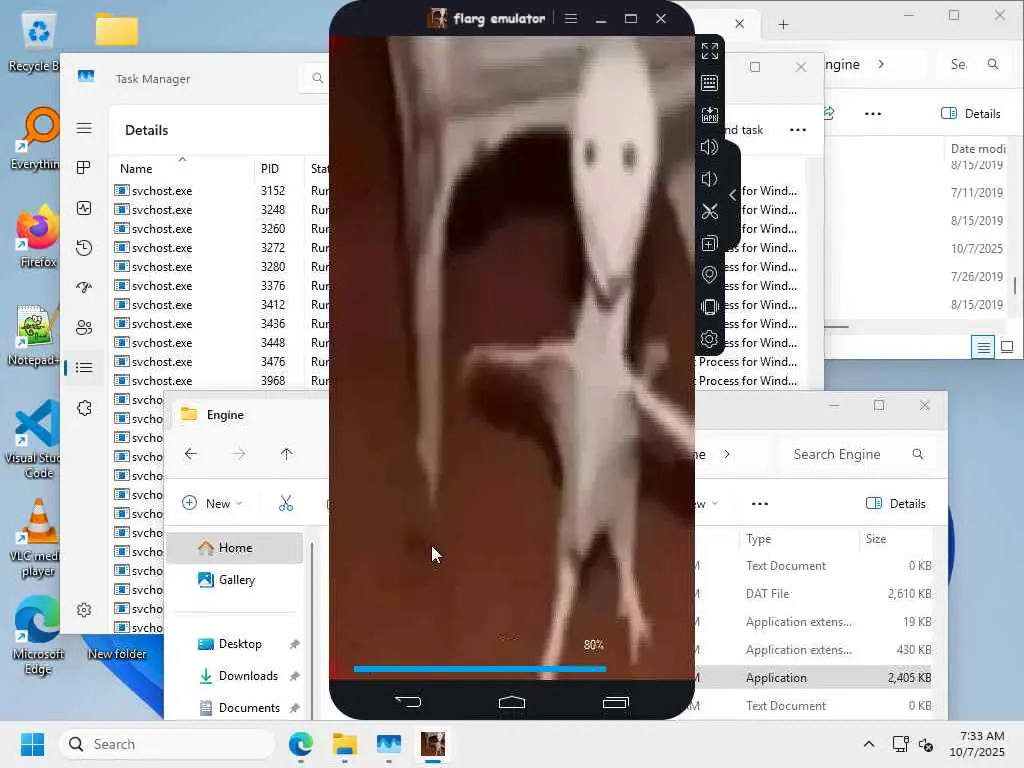Click the Task Manager search box
The width and height of the screenshot is (1024, 768).
pyautogui.click(x=315, y=78)
